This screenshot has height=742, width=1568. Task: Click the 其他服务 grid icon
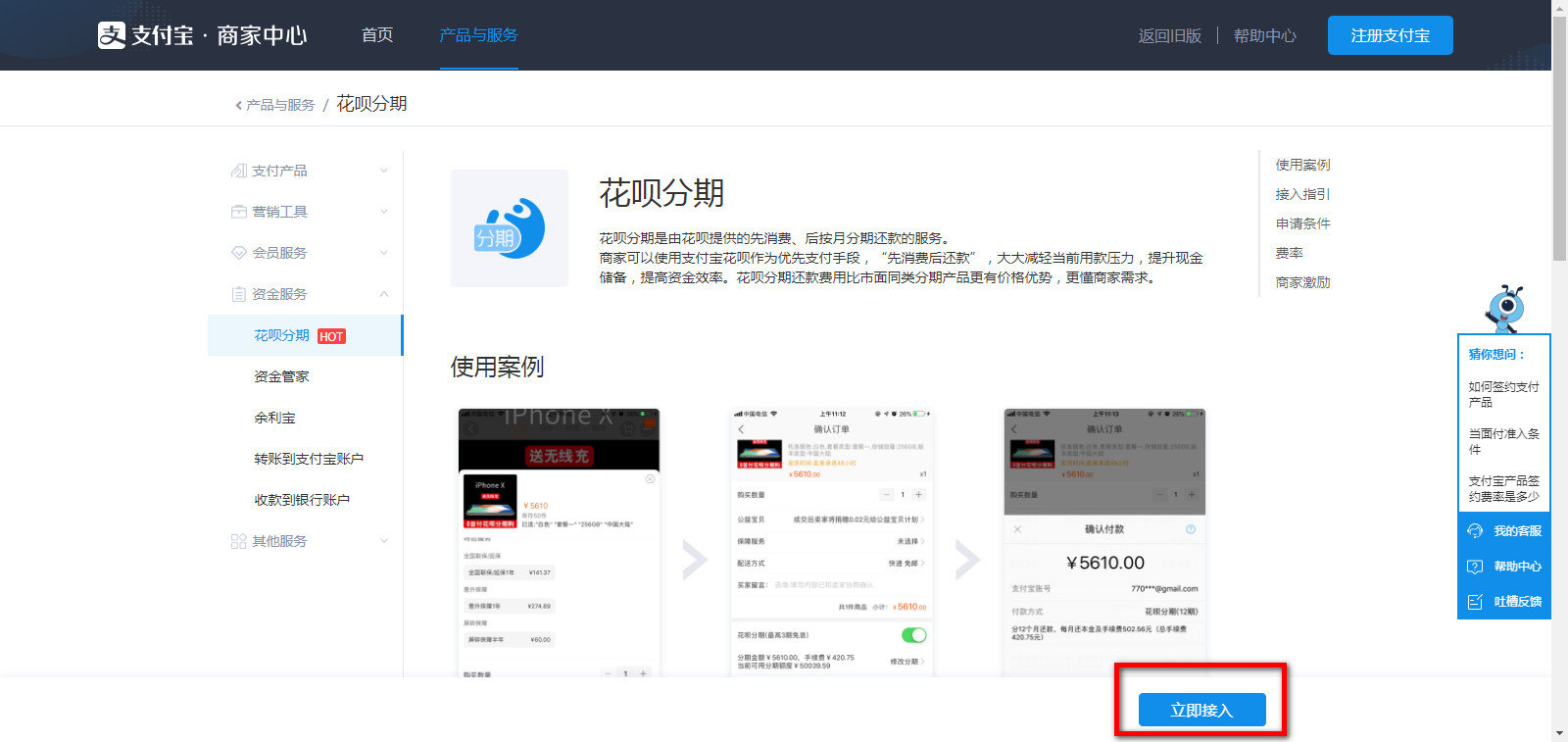pyautogui.click(x=238, y=541)
